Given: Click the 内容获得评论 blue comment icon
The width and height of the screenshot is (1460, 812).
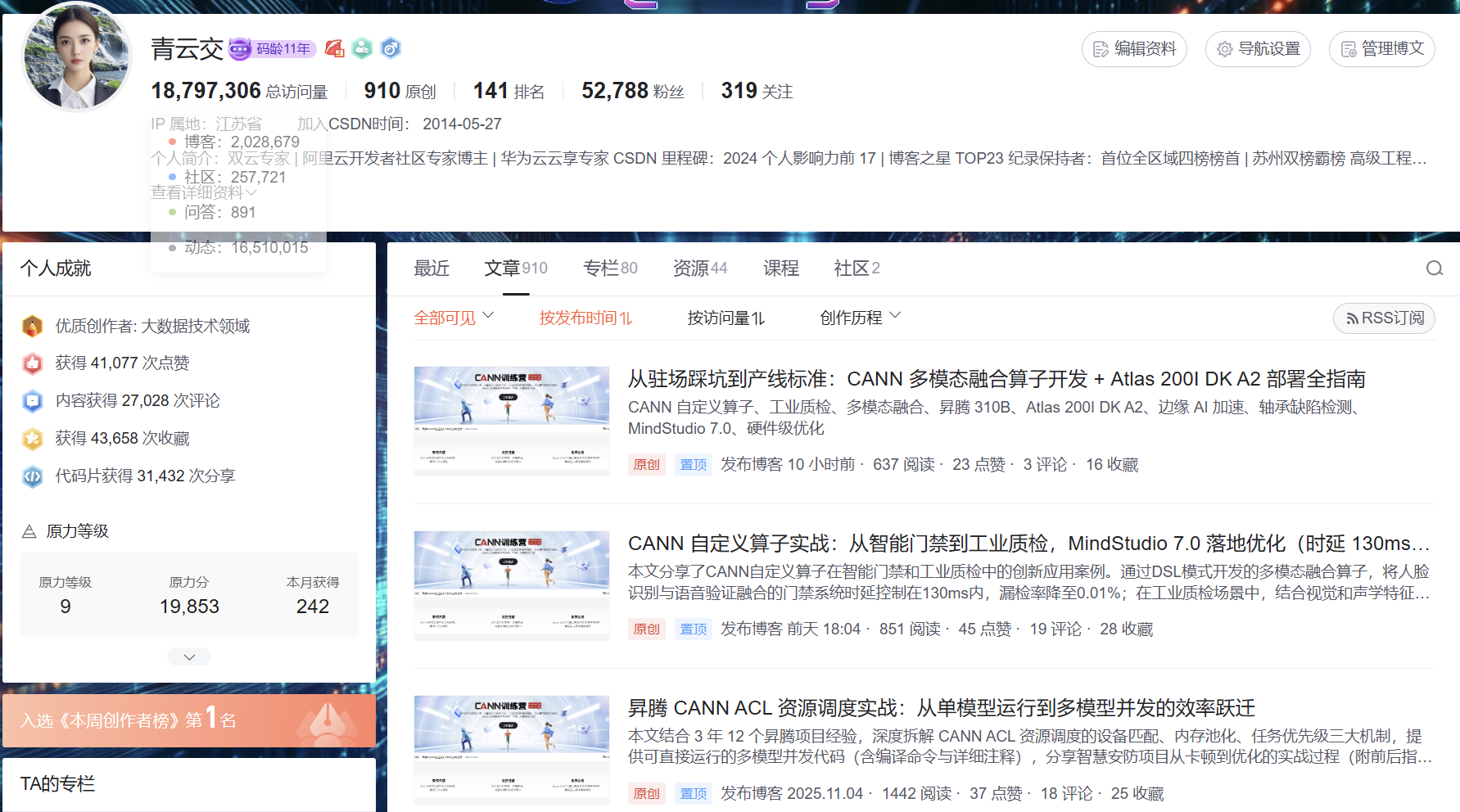Looking at the screenshot, I should pyautogui.click(x=32, y=401).
